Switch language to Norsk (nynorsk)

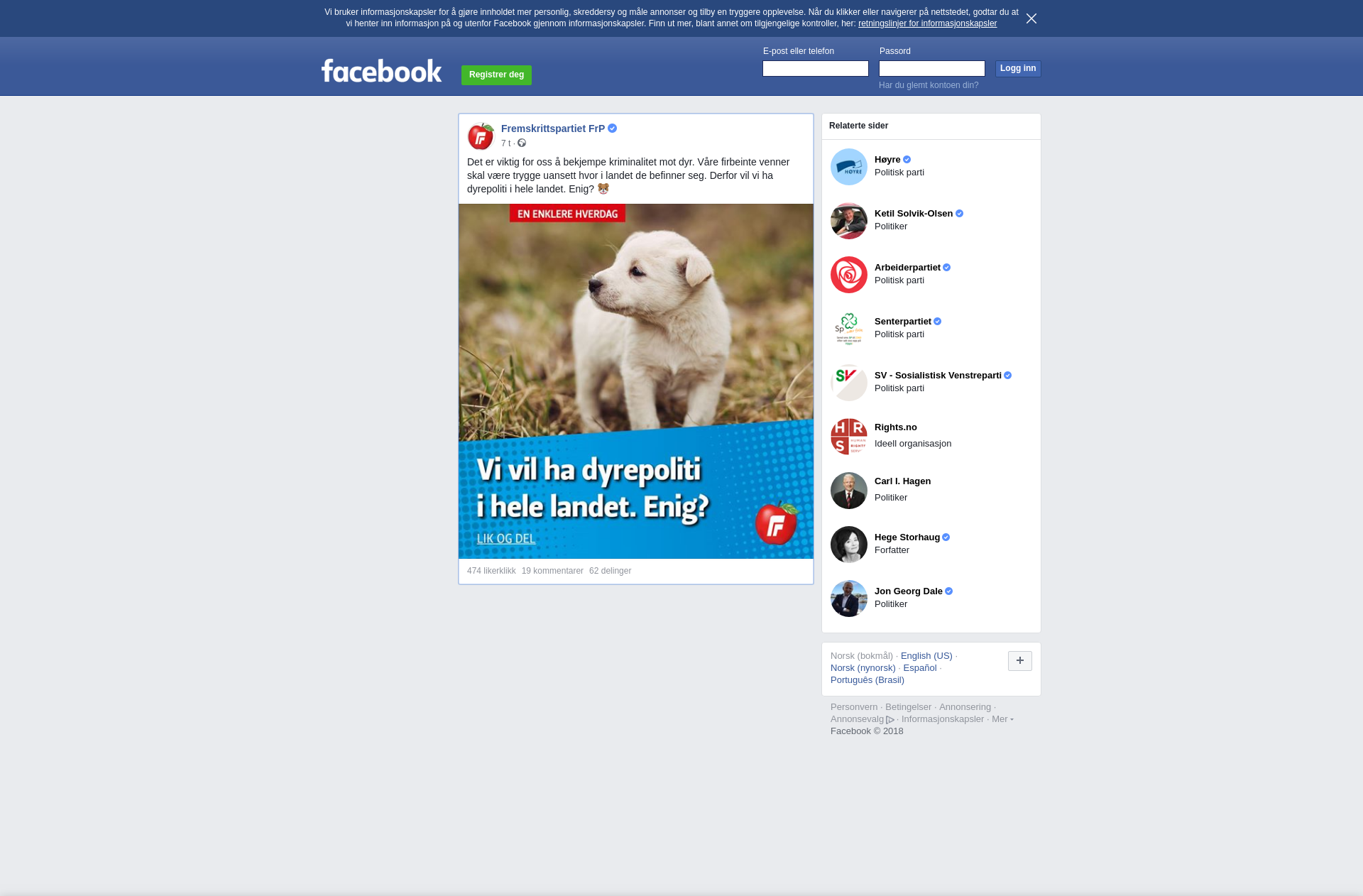(863, 668)
